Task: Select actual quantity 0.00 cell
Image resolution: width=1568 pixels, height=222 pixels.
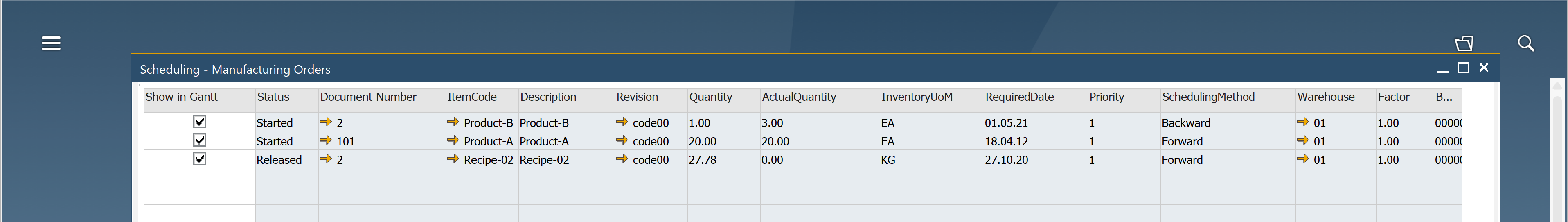Action: tap(820, 159)
